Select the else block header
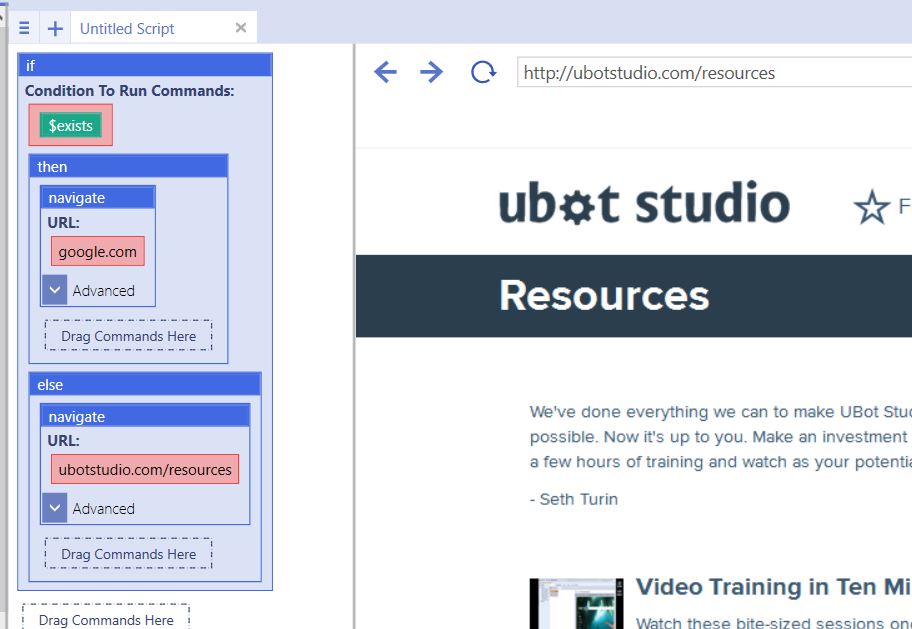Image resolution: width=912 pixels, height=629 pixels. click(x=145, y=385)
